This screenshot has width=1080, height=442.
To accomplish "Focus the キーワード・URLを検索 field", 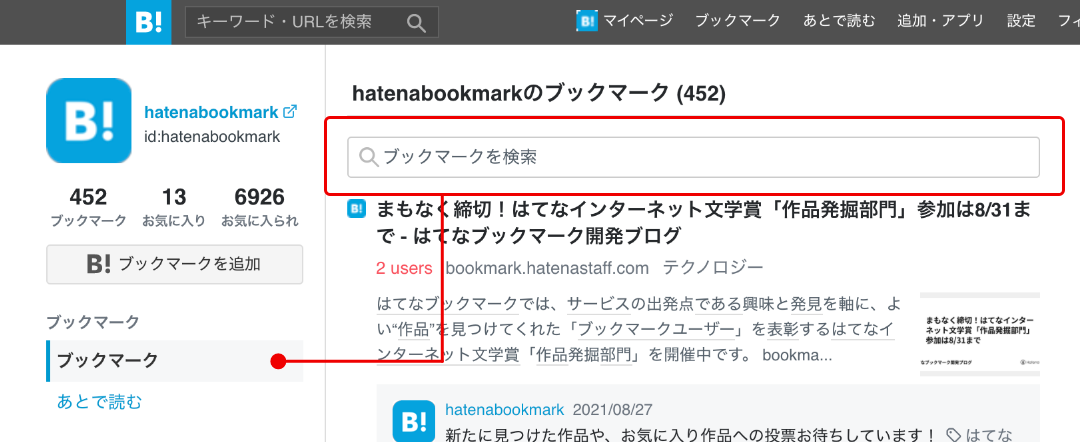I will coord(312,22).
